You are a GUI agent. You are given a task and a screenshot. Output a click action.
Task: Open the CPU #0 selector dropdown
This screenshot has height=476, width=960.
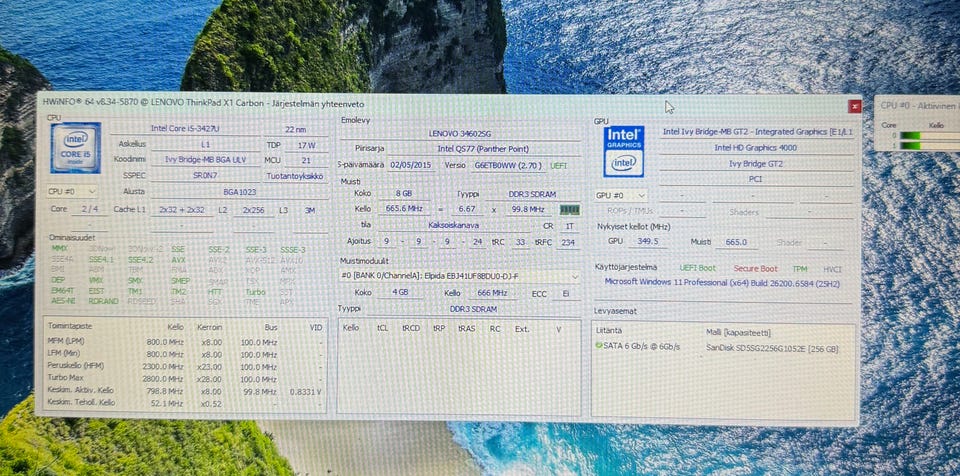(x=72, y=192)
